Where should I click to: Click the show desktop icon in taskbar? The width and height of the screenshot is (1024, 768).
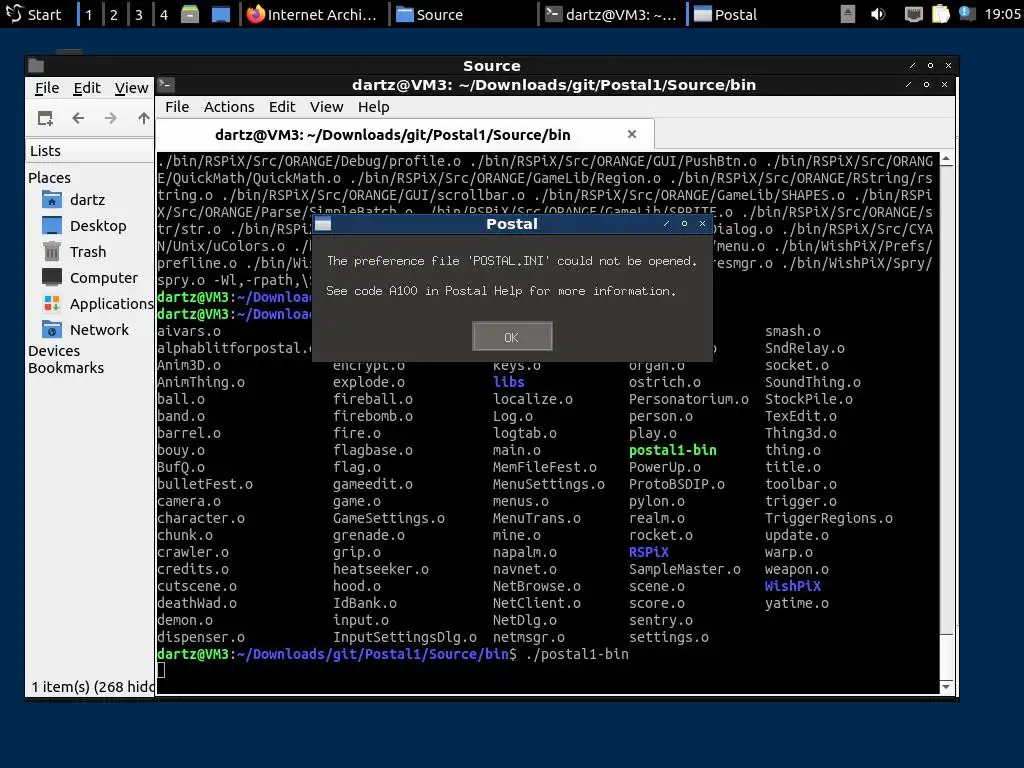coord(221,14)
